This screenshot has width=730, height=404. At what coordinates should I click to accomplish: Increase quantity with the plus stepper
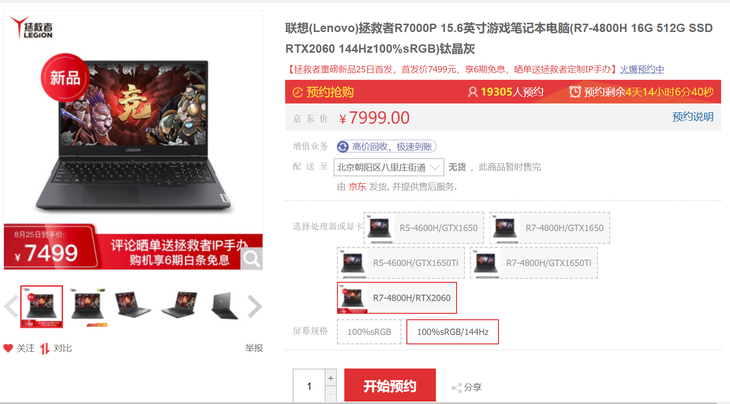[331, 378]
